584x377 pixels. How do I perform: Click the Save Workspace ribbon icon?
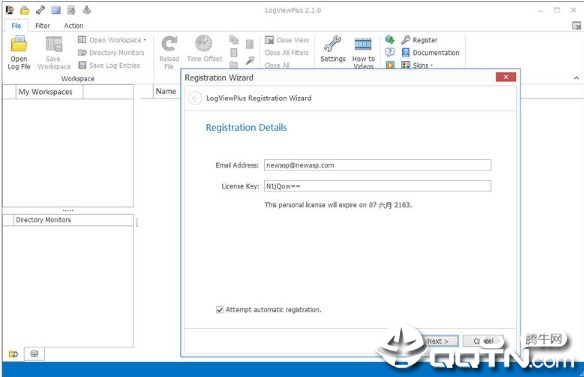pyautogui.click(x=54, y=45)
